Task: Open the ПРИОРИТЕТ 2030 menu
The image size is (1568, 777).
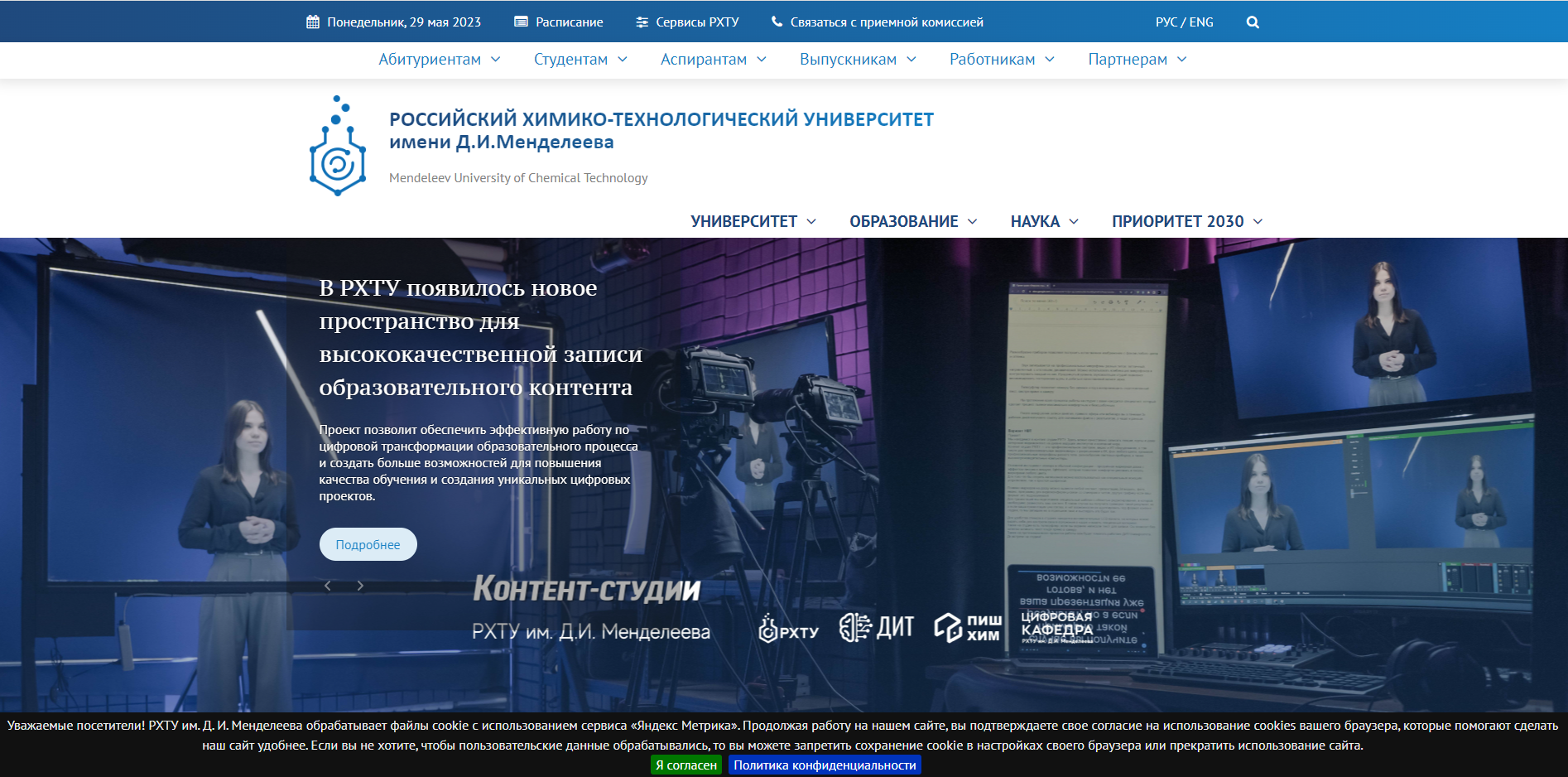Action: [1186, 221]
